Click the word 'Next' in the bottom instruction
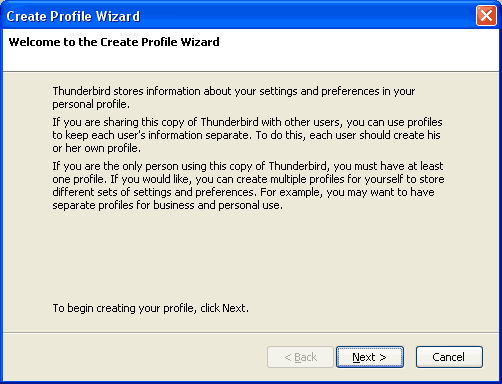The height and width of the screenshot is (384, 502). point(234,308)
